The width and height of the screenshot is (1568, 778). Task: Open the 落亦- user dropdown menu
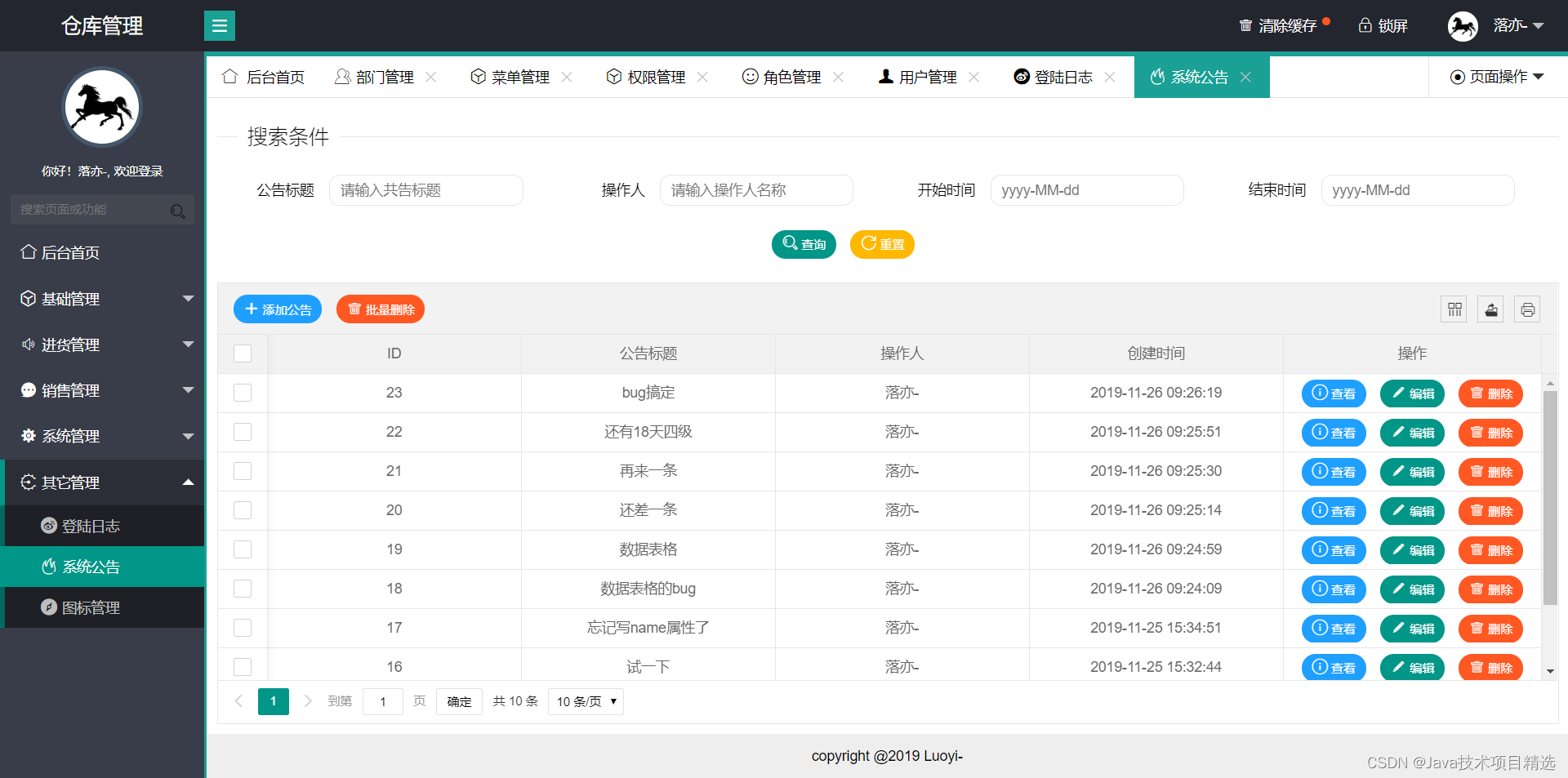point(1518,25)
